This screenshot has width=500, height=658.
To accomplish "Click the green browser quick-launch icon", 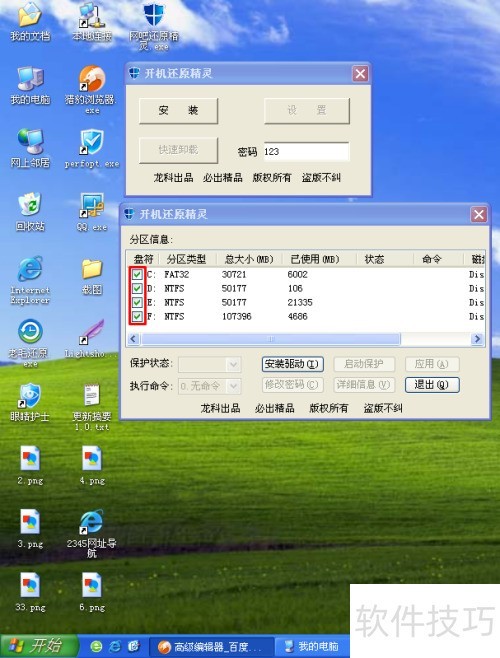I will (x=96, y=646).
